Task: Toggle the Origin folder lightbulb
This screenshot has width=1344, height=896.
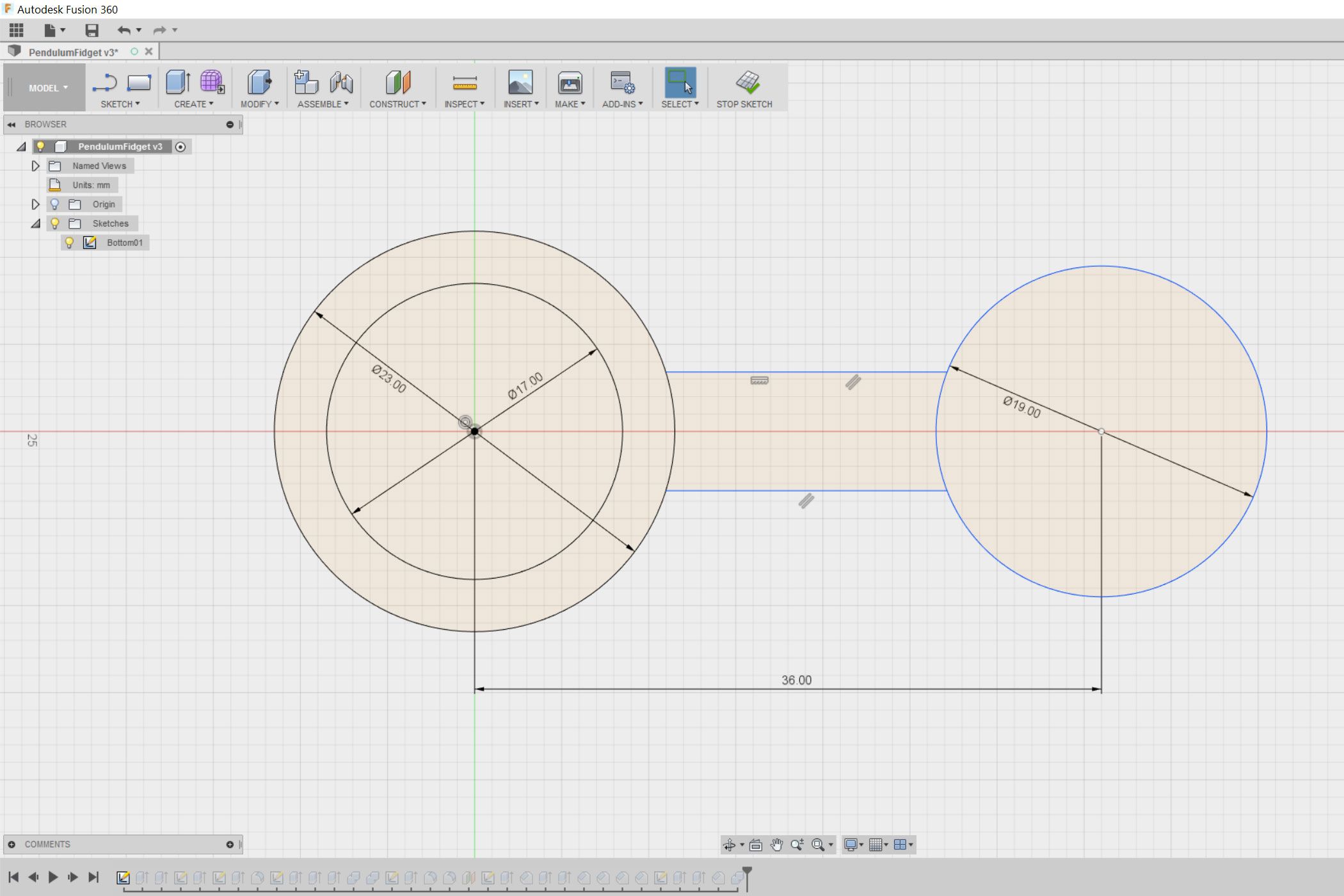Action: [x=55, y=204]
